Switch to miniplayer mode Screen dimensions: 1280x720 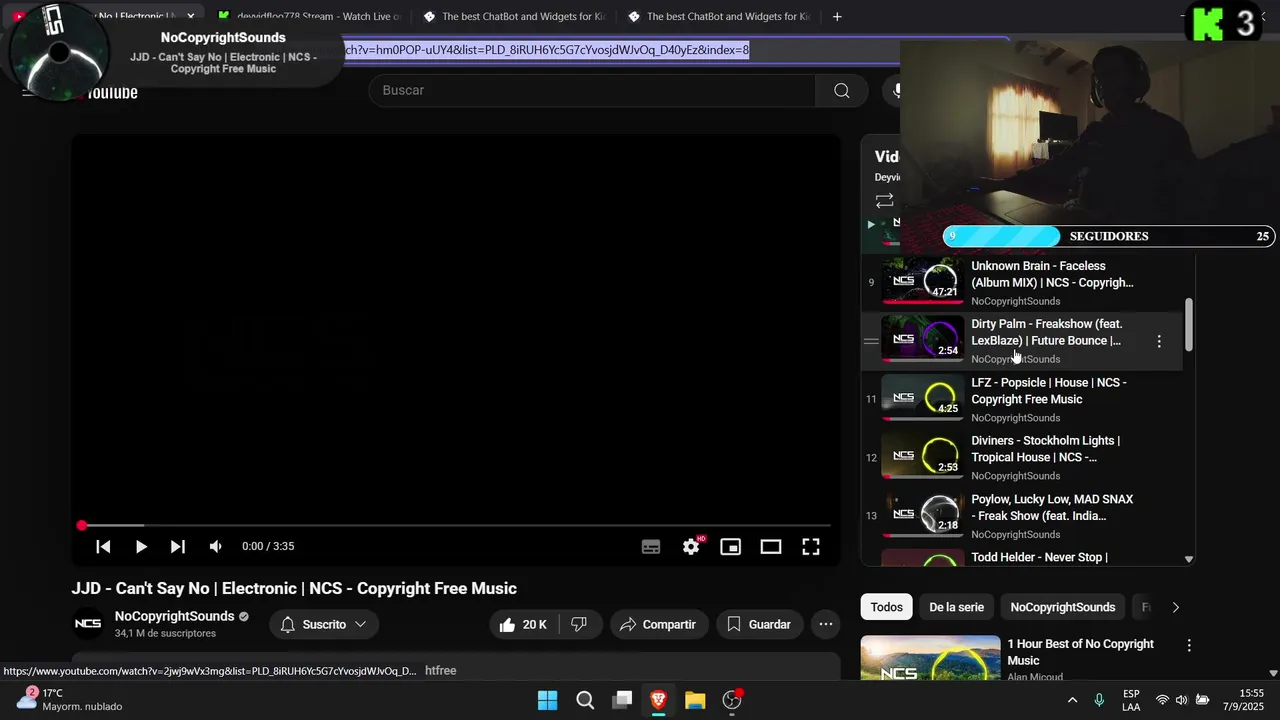coord(731,547)
